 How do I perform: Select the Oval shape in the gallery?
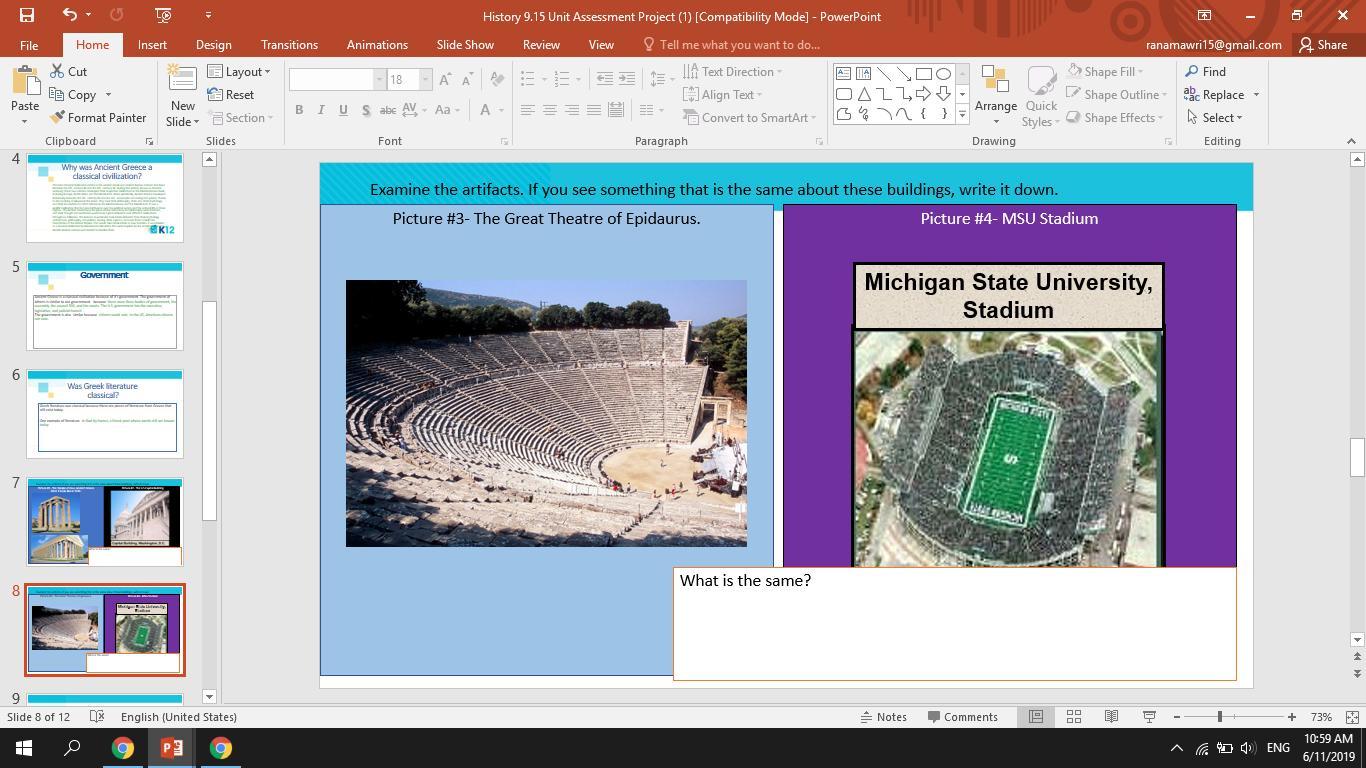point(943,73)
